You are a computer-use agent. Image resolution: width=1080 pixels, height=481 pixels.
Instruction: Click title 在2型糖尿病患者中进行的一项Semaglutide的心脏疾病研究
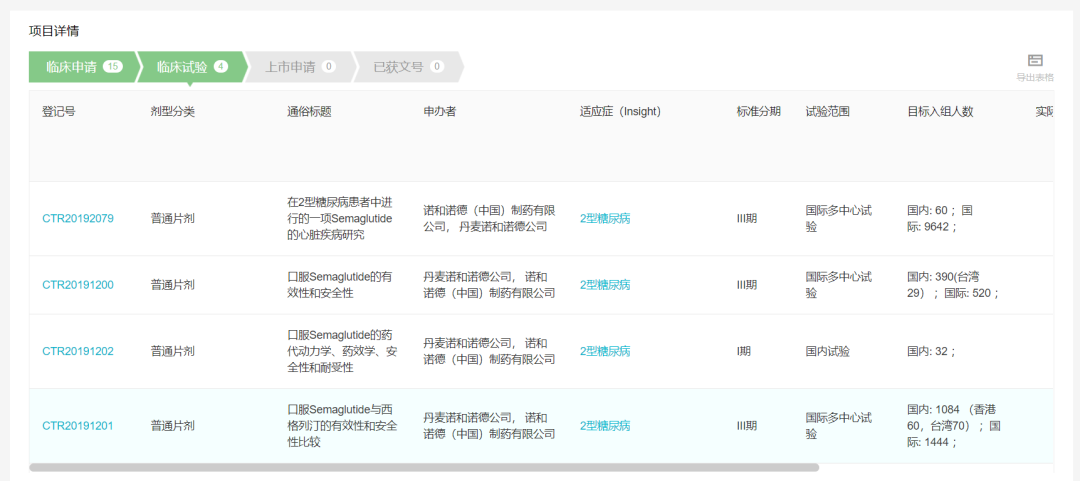click(x=340, y=218)
